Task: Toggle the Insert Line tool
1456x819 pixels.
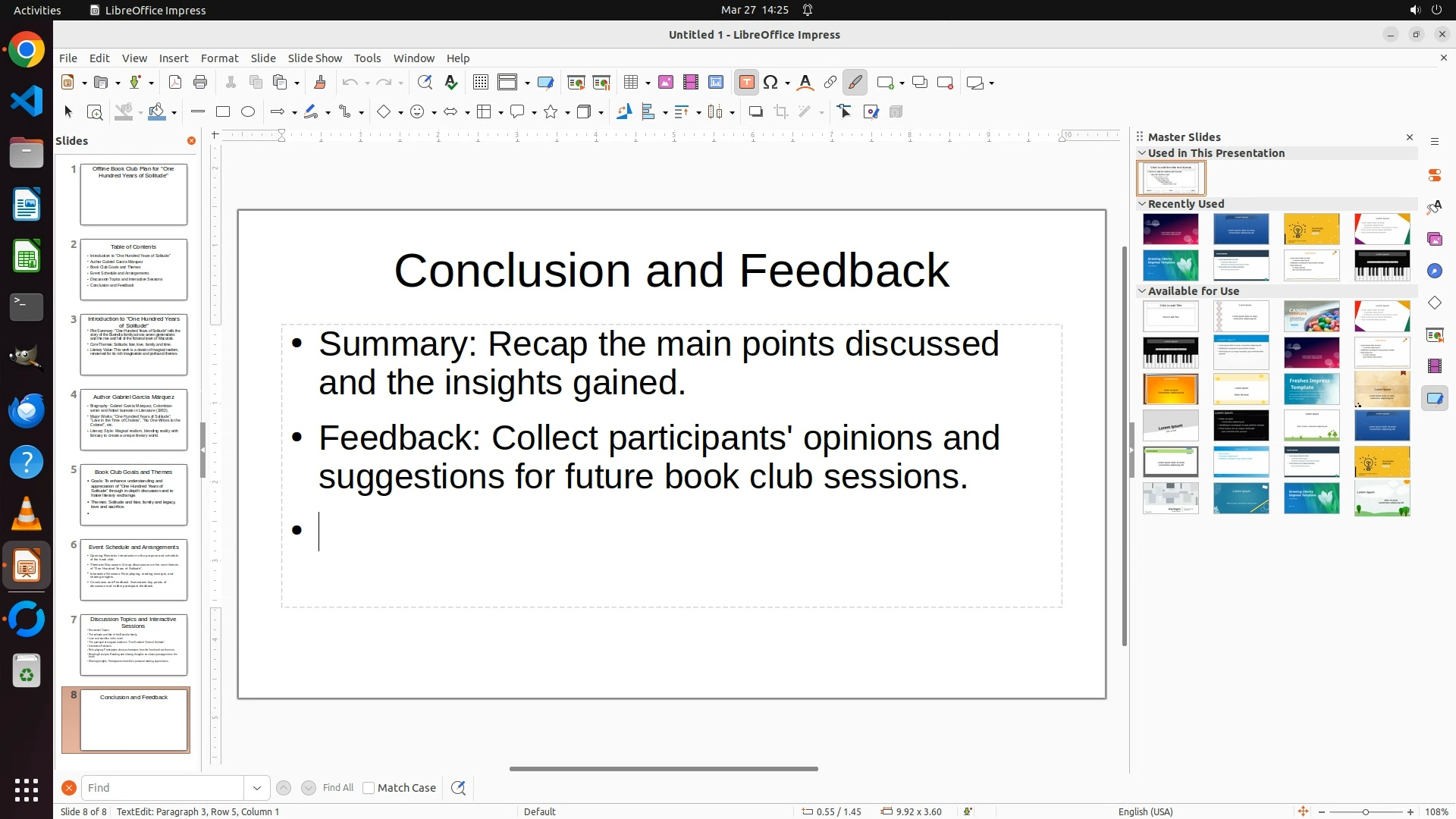Action: point(198,112)
